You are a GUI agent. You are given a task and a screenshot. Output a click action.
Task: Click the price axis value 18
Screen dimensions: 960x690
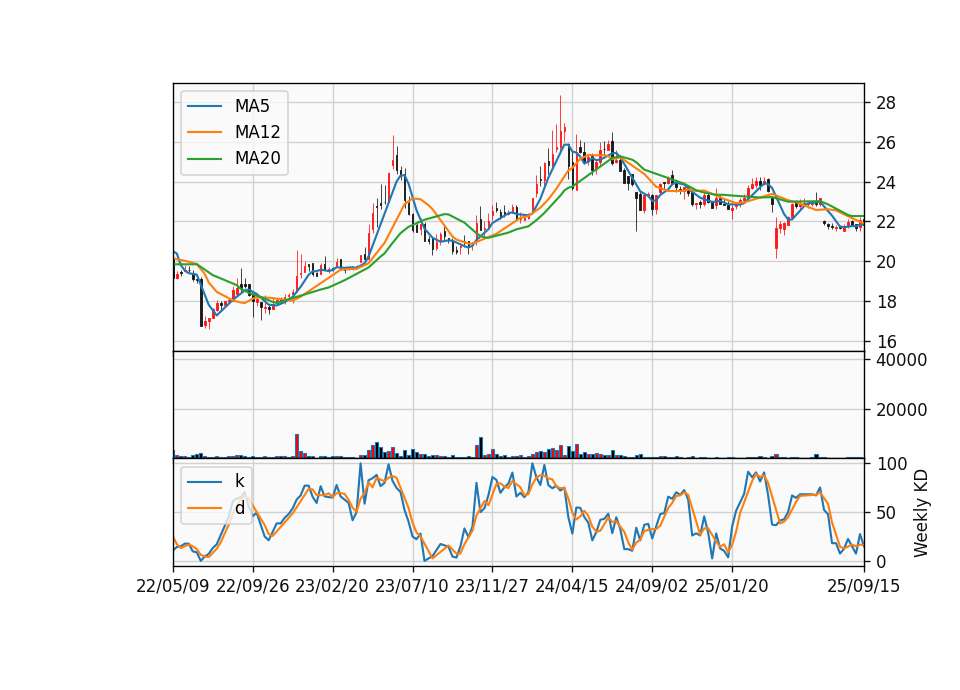pos(886,301)
